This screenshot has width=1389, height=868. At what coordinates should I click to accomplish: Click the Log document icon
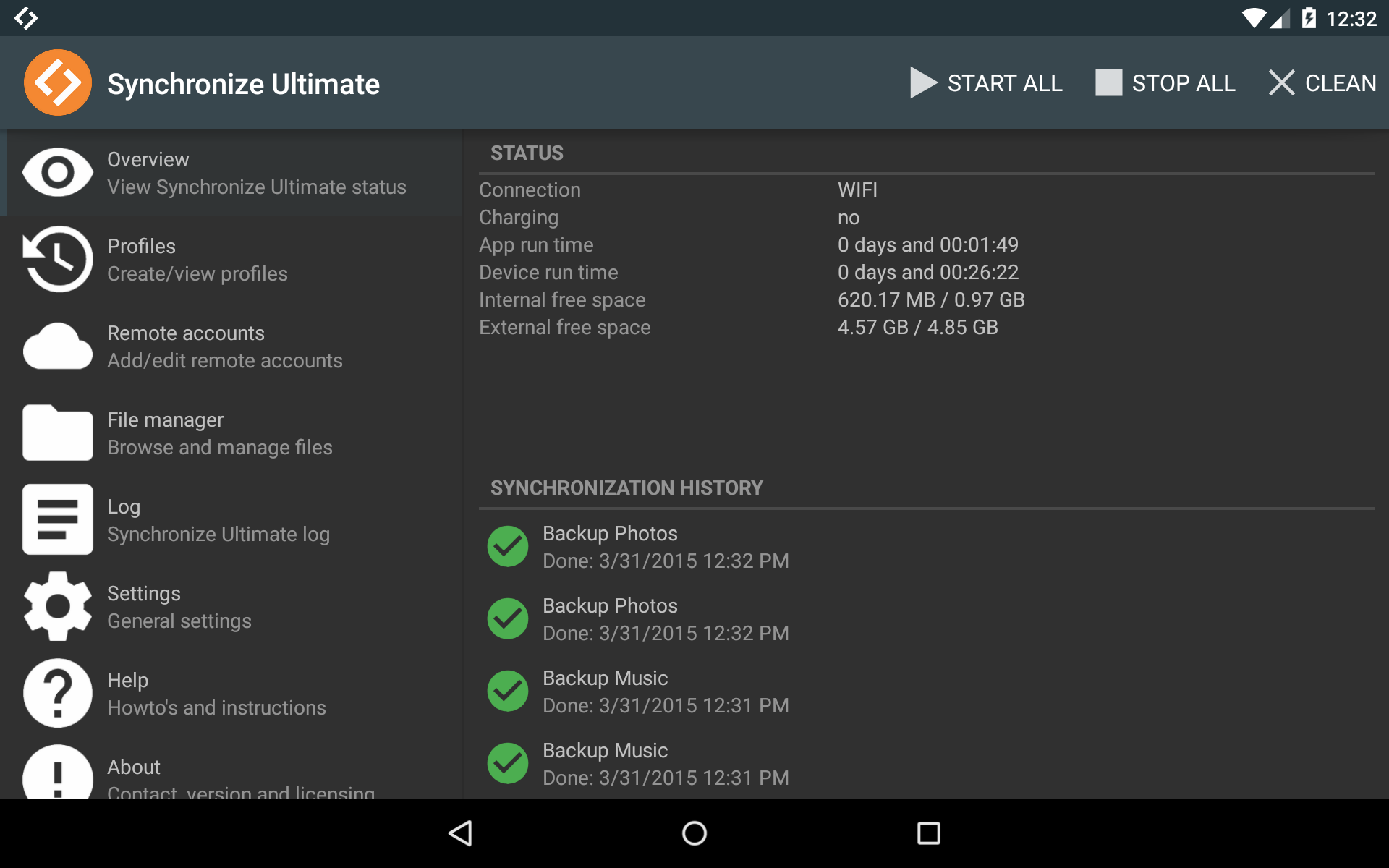coord(58,519)
